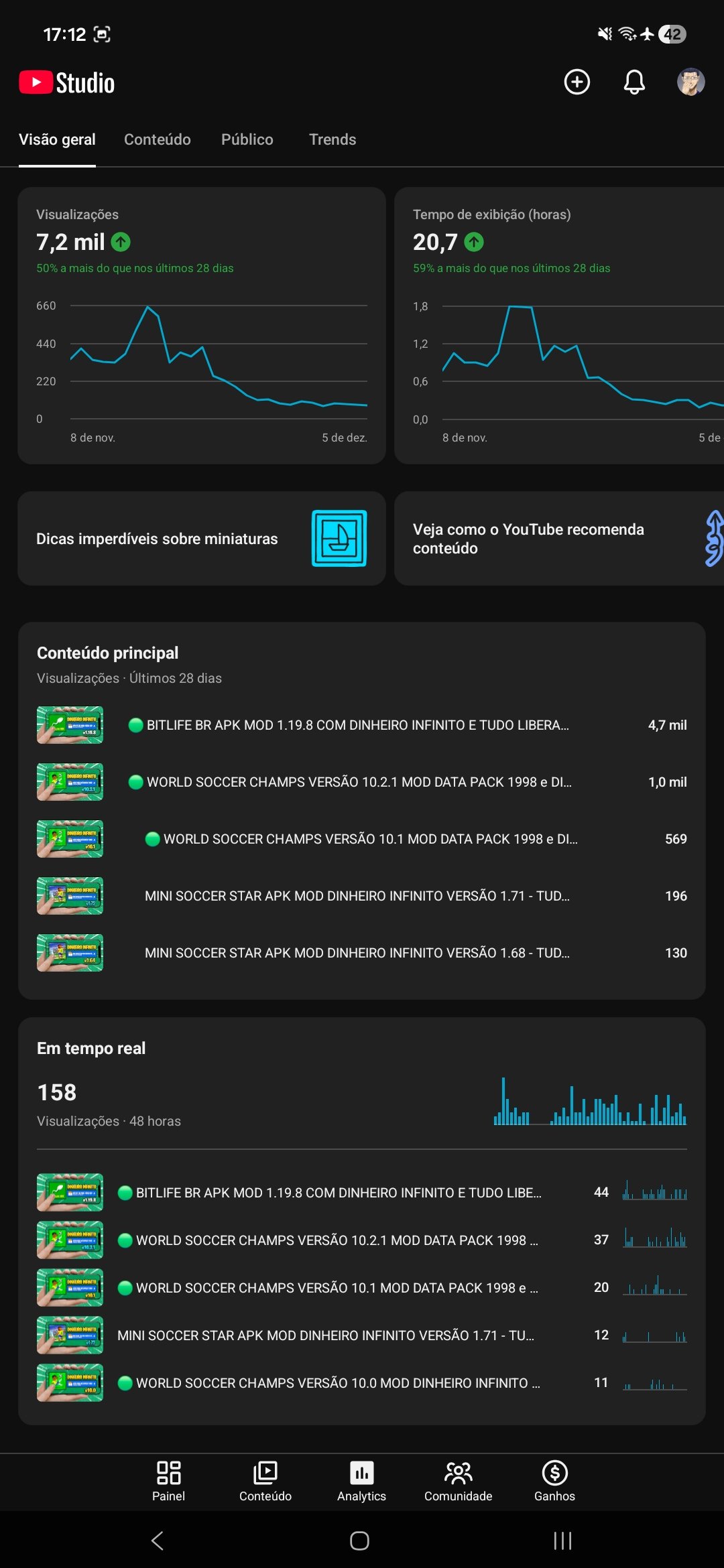This screenshot has height=1568, width=724.
Task: Select the Visão geral tab
Action: (57, 139)
